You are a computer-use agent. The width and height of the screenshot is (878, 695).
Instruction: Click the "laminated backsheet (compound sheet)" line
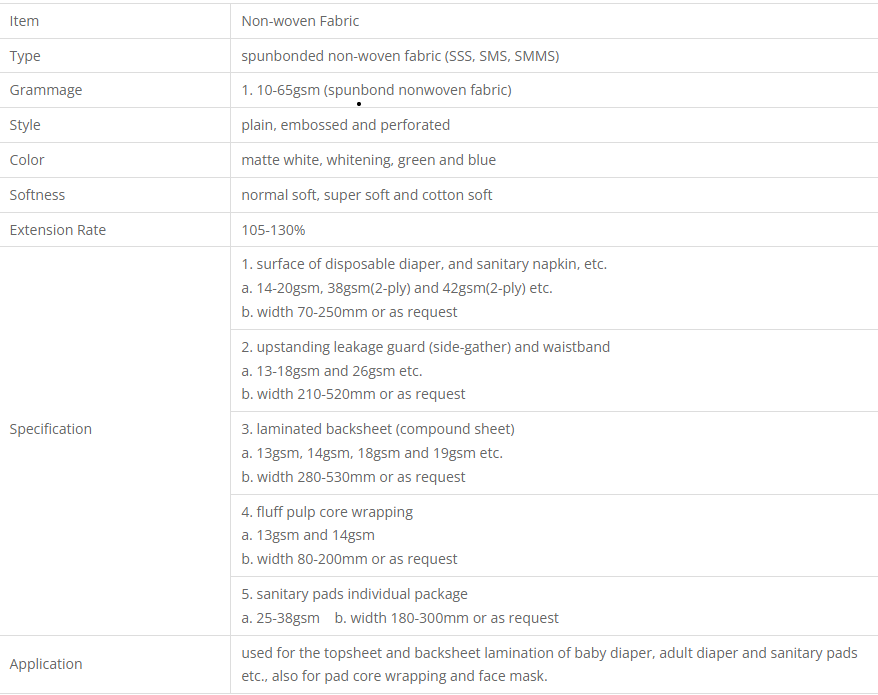pyautogui.click(x=378, y=429)
